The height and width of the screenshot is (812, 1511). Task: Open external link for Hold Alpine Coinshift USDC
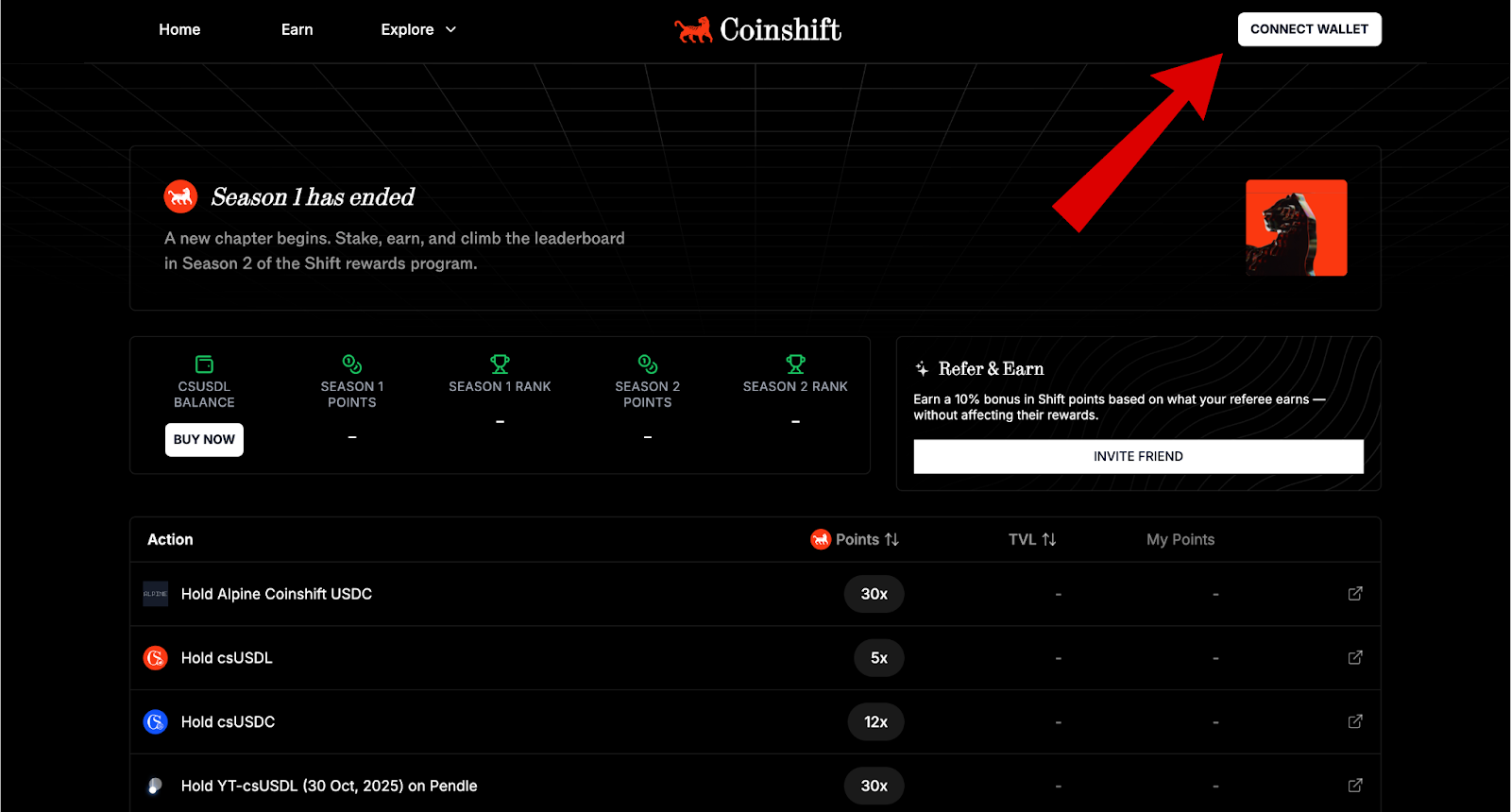click(1355, 594)
